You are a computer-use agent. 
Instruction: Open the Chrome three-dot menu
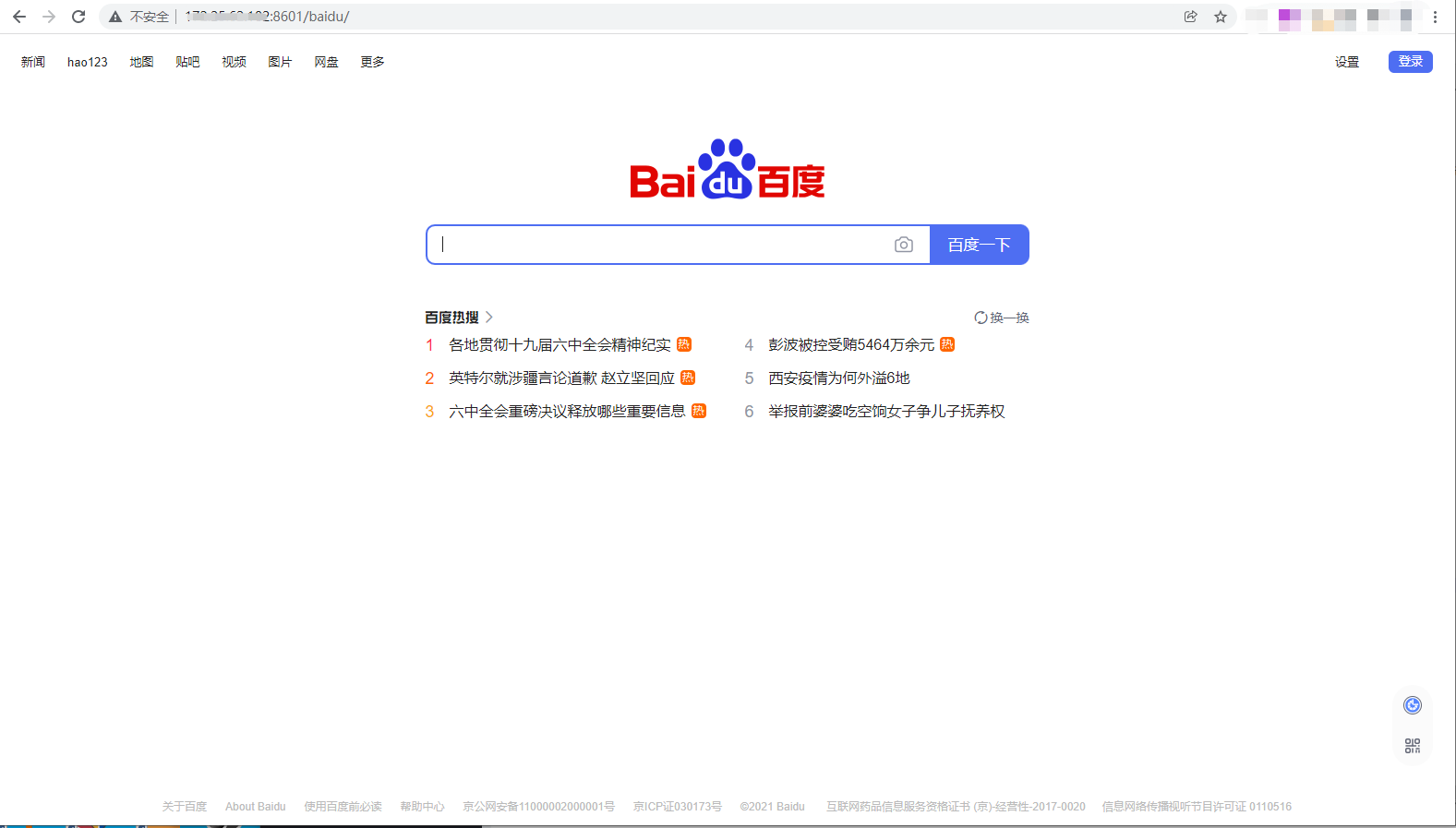(1436, 17)
